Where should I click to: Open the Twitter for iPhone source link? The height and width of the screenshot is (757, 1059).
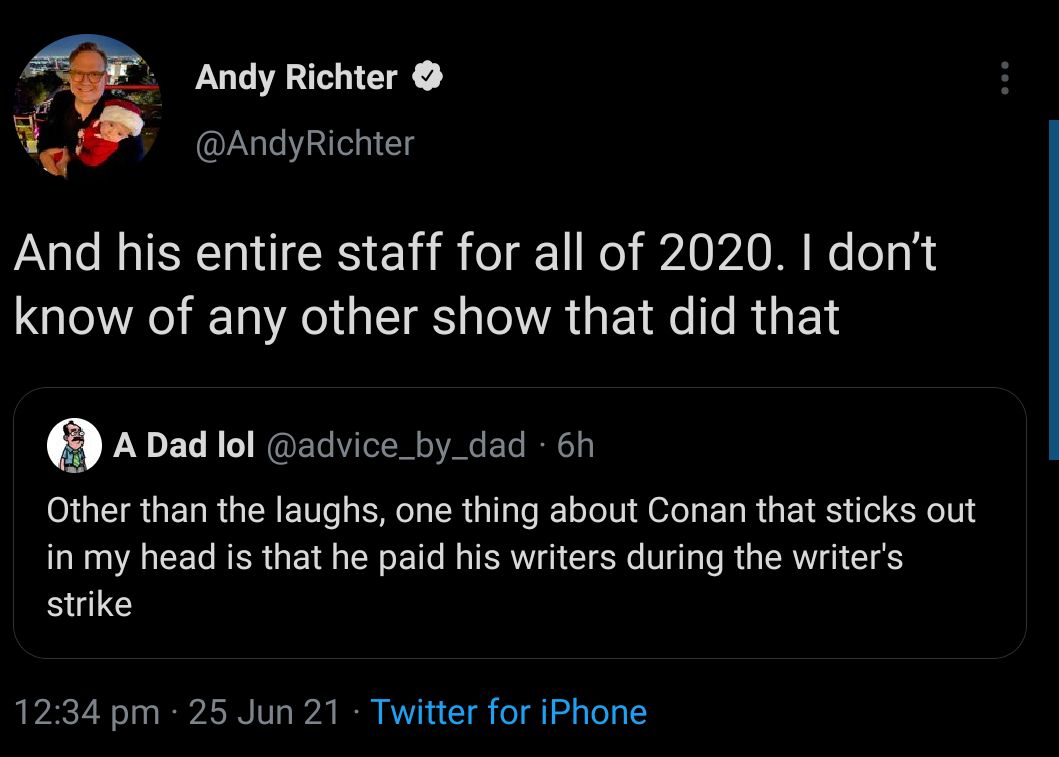click(508, 712)
